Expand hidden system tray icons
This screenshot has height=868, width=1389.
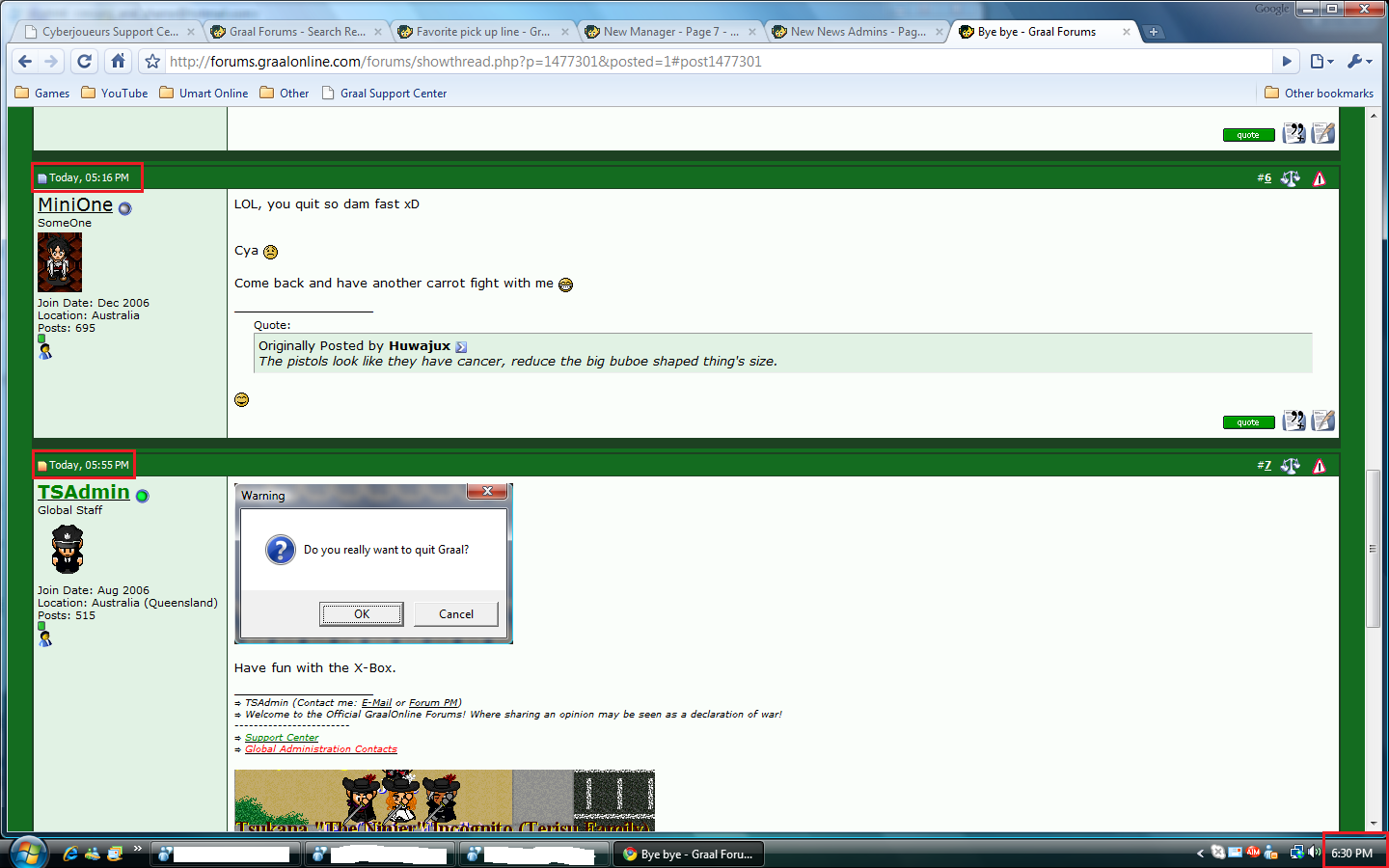pos(1200,854)
